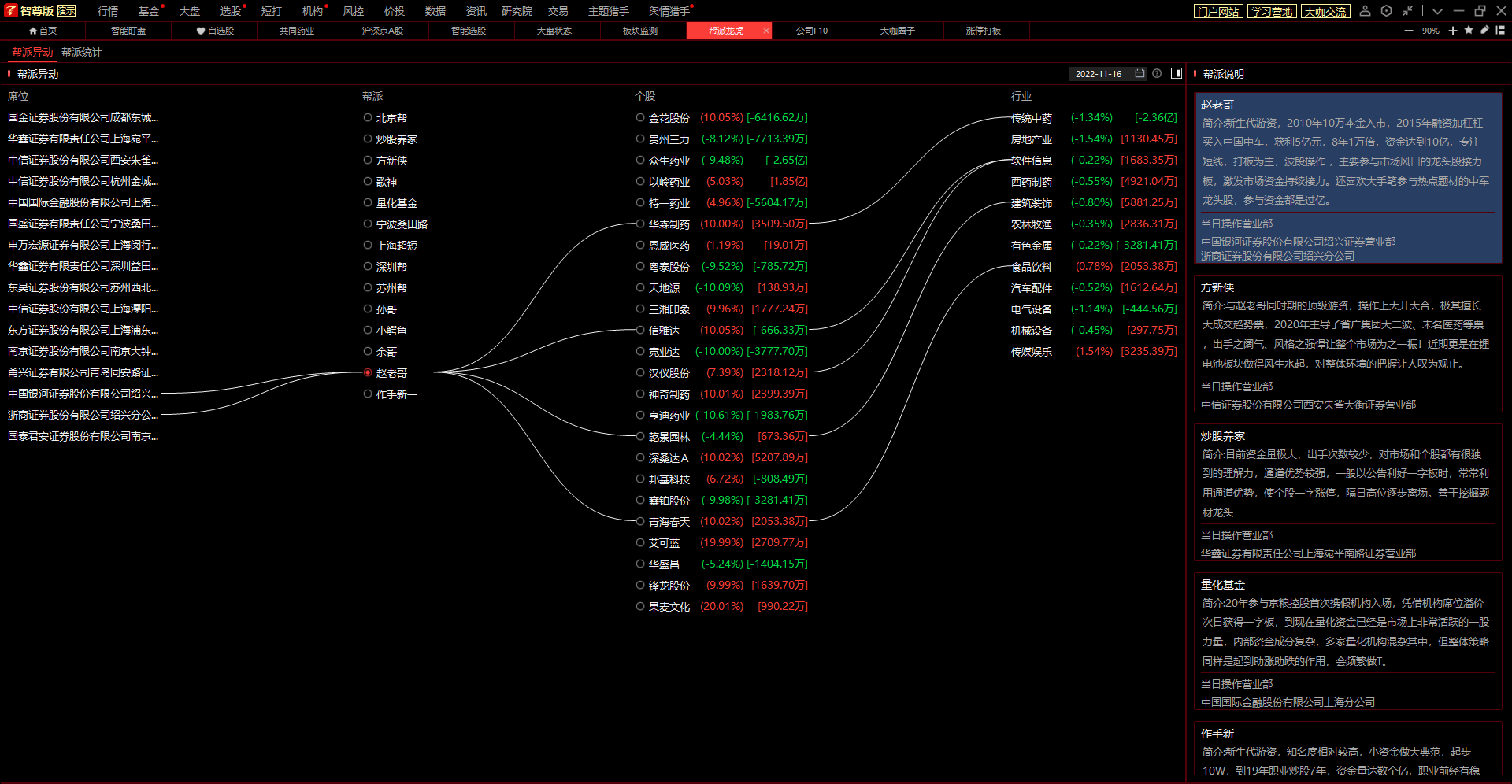Viewport: 1512px width, 784px height.
Task: Switch to the 涨停打板 tab
Action: [984, 31]
